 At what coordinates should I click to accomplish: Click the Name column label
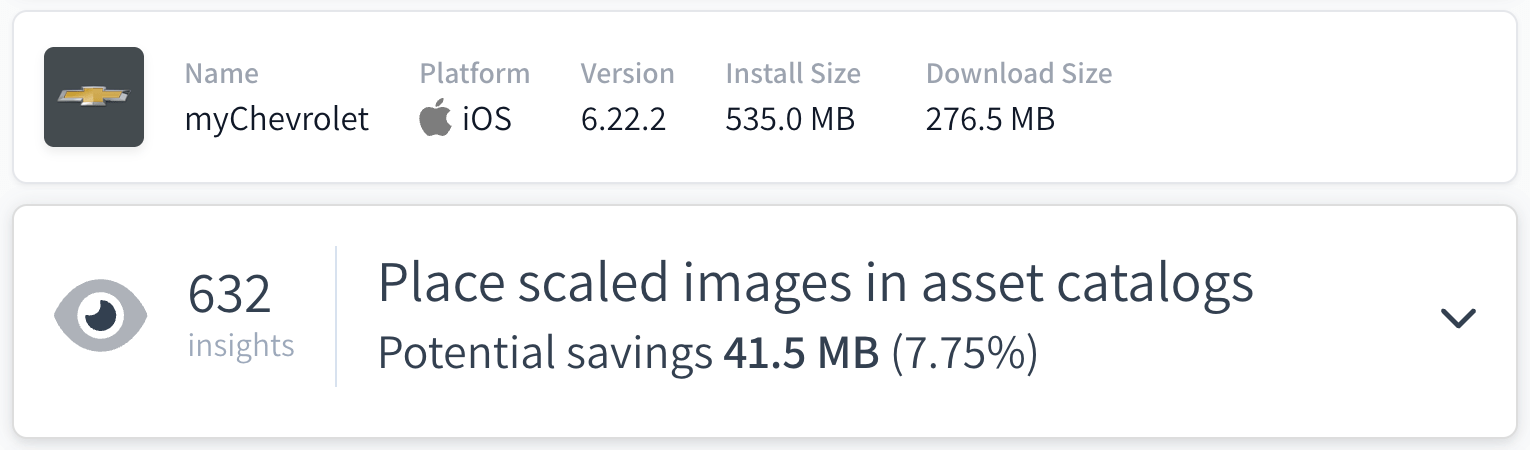(221, 73)
